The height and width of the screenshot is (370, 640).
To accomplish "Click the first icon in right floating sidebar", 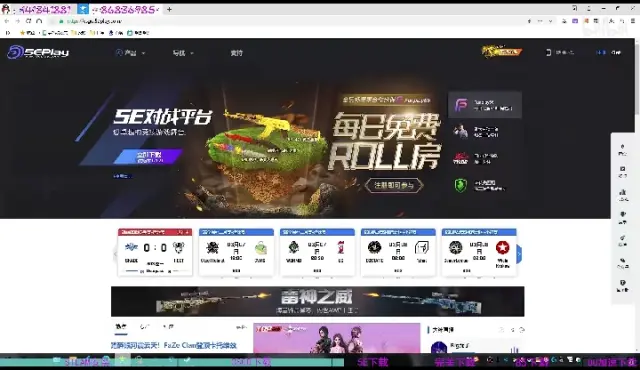I will [622, 150].
